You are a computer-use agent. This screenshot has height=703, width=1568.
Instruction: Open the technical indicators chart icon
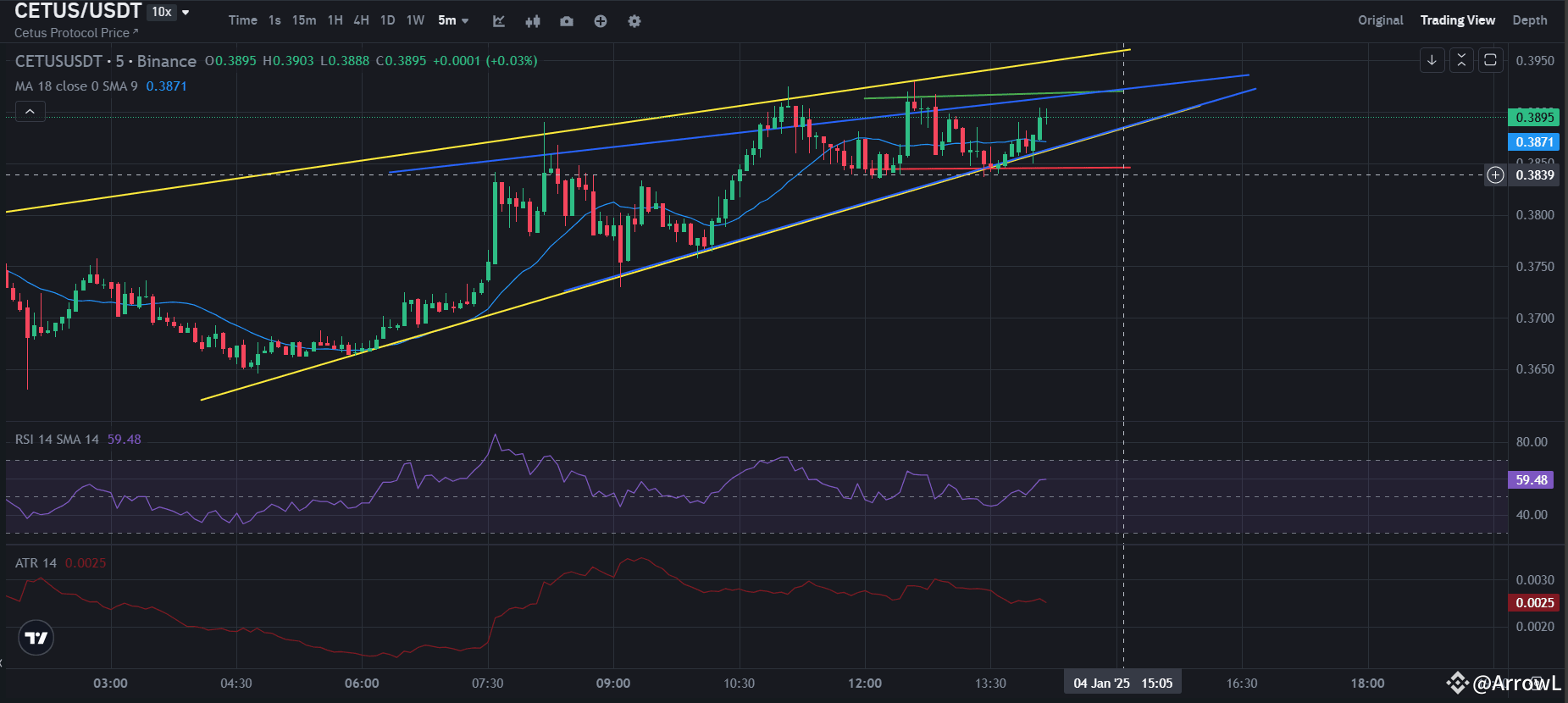tap(499, 21)
